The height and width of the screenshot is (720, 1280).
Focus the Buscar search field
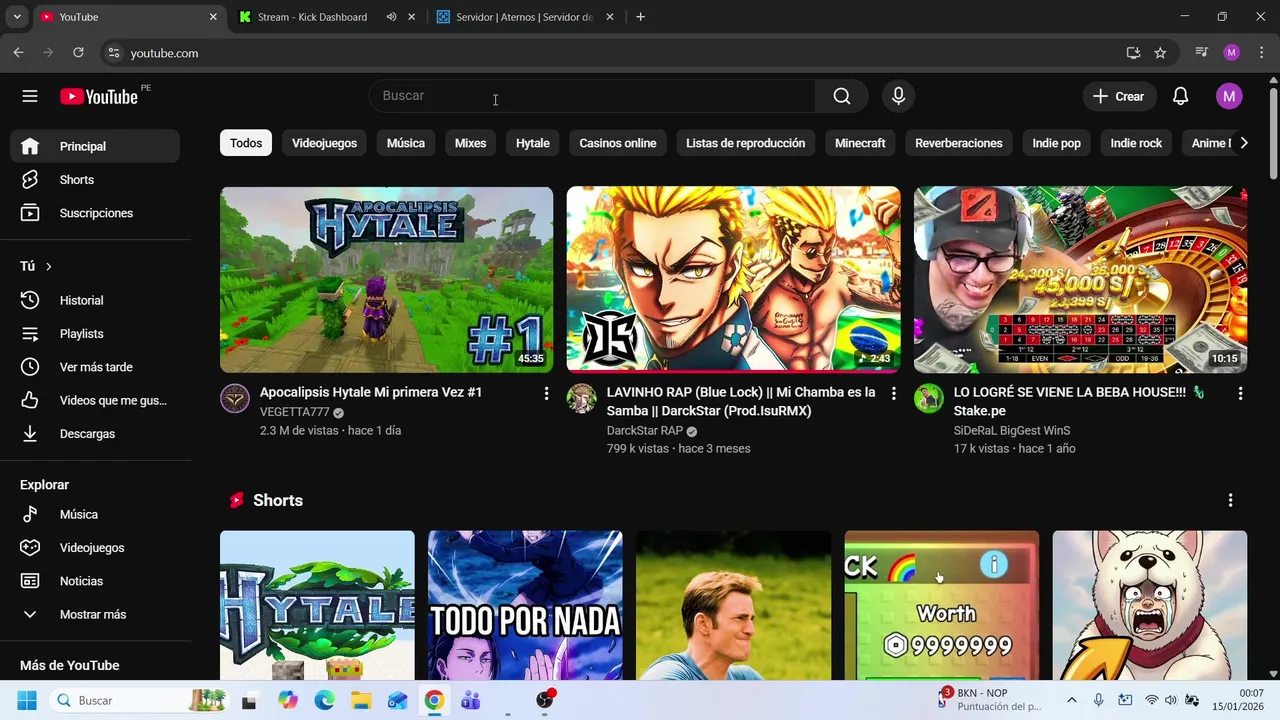(x=592, y=96)
